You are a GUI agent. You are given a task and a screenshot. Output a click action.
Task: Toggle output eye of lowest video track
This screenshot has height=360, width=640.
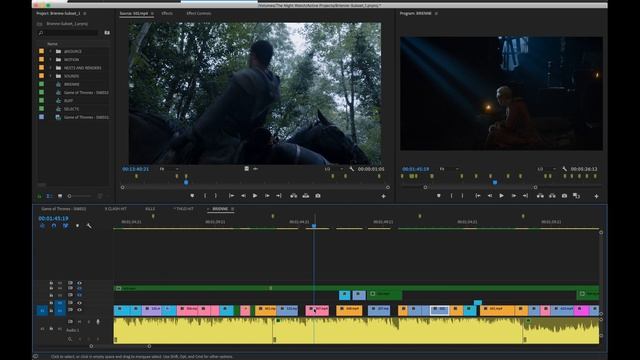point(80,310)
